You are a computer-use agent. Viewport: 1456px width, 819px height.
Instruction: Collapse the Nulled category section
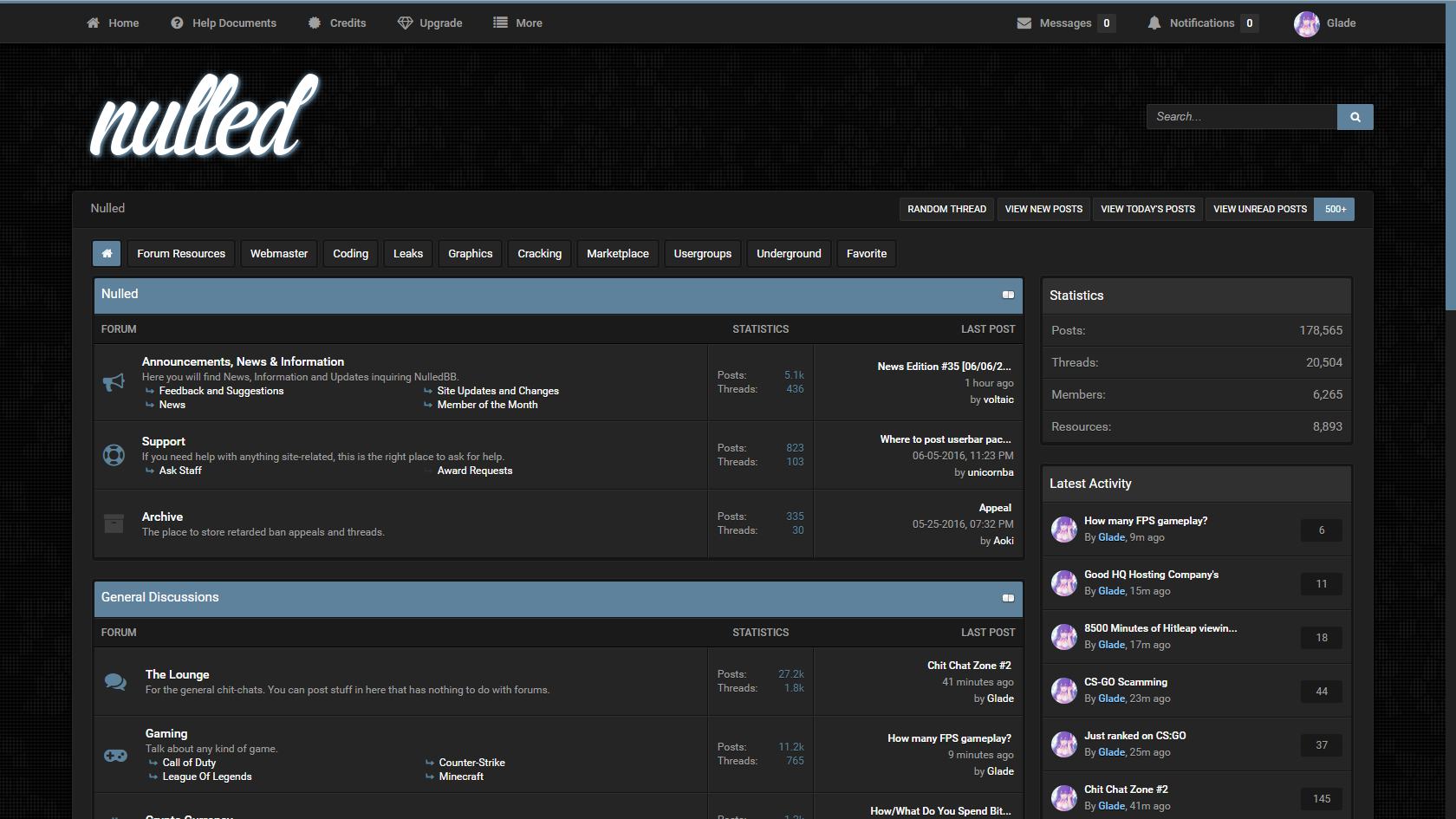point(1008,295)
